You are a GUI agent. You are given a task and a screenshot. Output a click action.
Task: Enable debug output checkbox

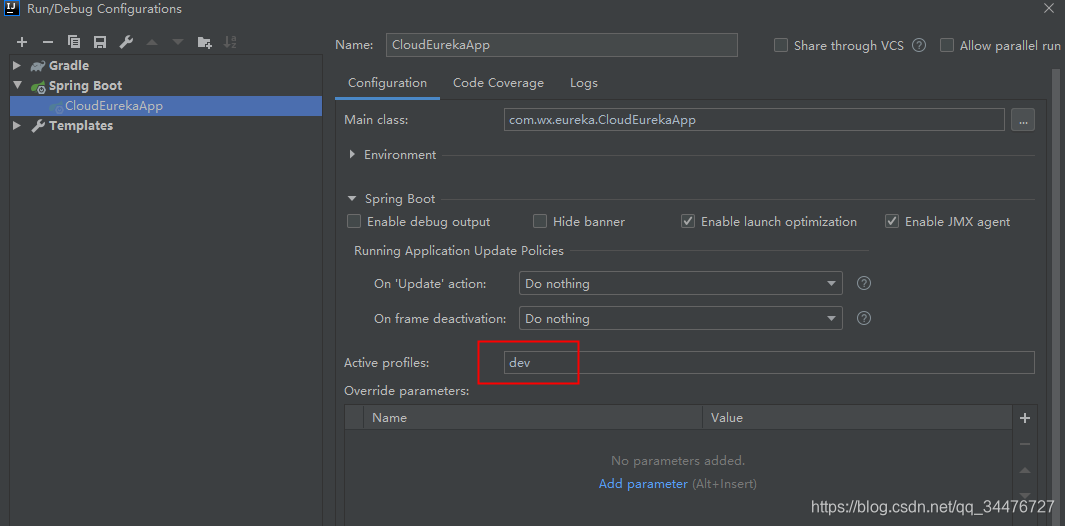coord(354,222)
